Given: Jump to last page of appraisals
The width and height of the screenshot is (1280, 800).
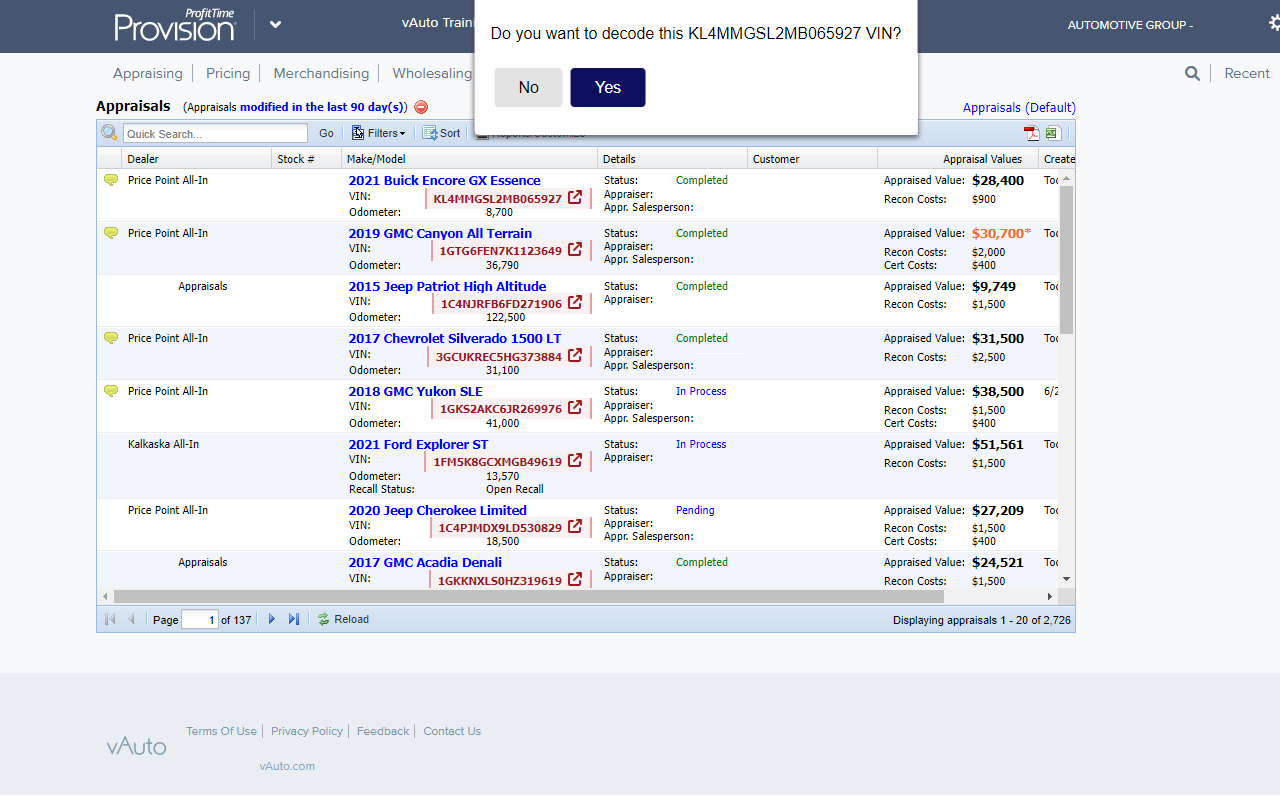Looking at the screenshot, I should (x=294, y=619).
